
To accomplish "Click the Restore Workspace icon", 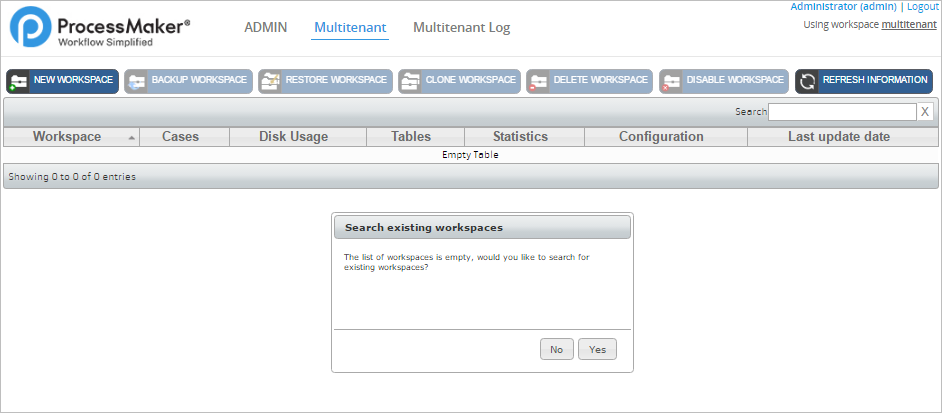I will (x=270, y=82).
